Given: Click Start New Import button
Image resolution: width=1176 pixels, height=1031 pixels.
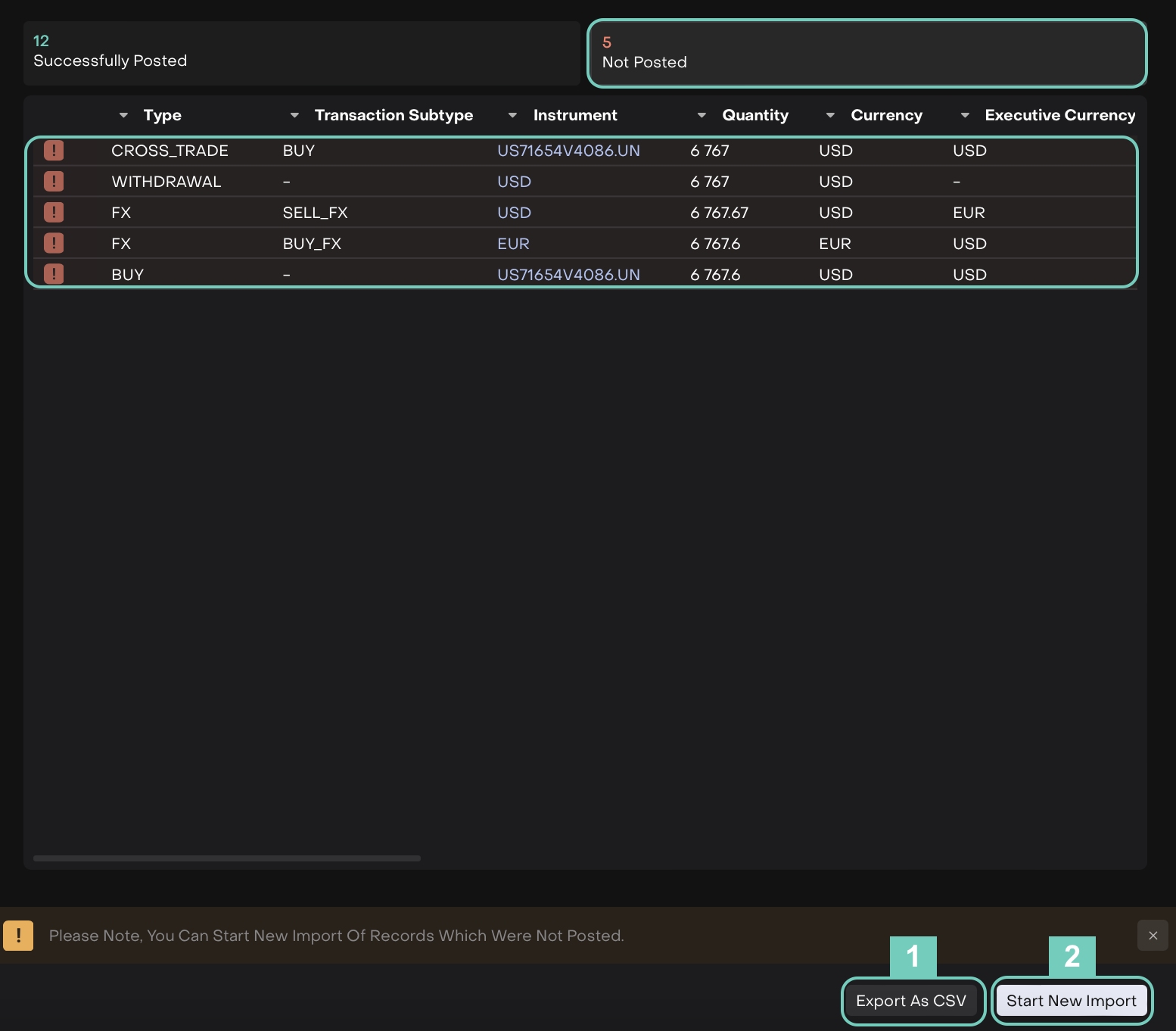Looking at the screenshot, I should [1071, 1001].
